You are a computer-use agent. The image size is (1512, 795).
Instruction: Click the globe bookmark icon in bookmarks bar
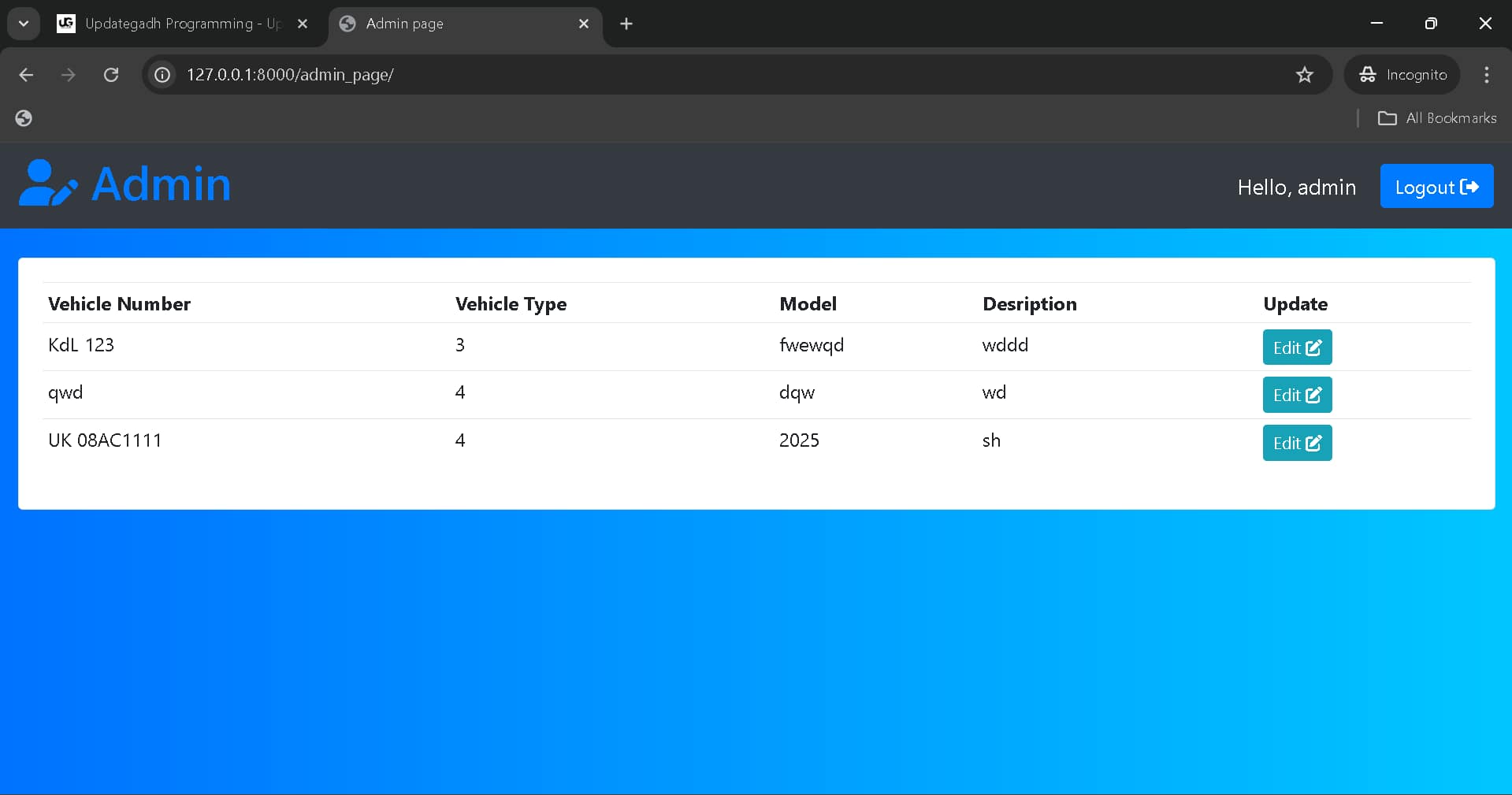[24, 118]
